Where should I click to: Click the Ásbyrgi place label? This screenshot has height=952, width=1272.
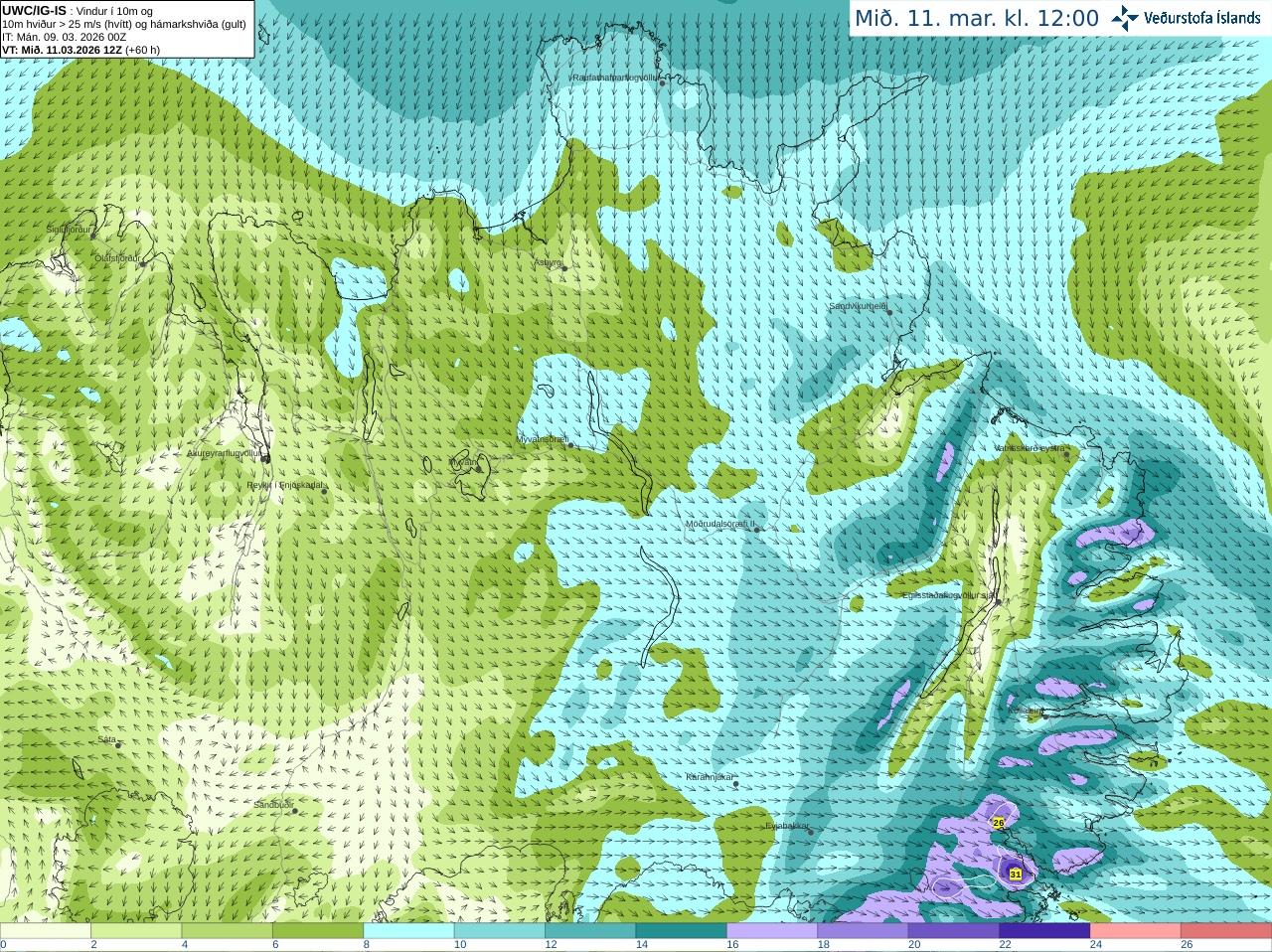(547, 262)
